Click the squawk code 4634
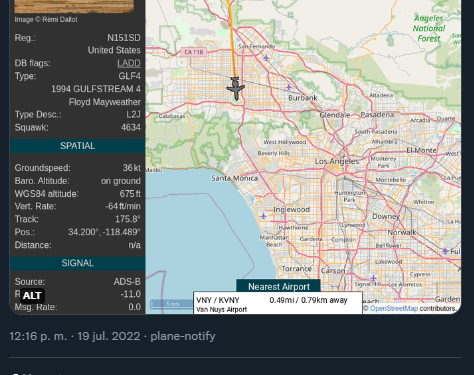The image size is (474, 375). point(131,127)
